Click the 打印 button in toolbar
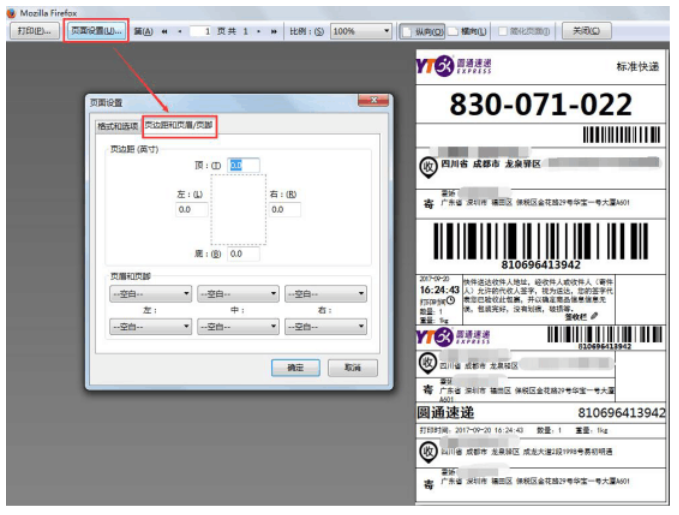Image resolution: width=679 pixels, height=515 pixels. click(36, 31)
